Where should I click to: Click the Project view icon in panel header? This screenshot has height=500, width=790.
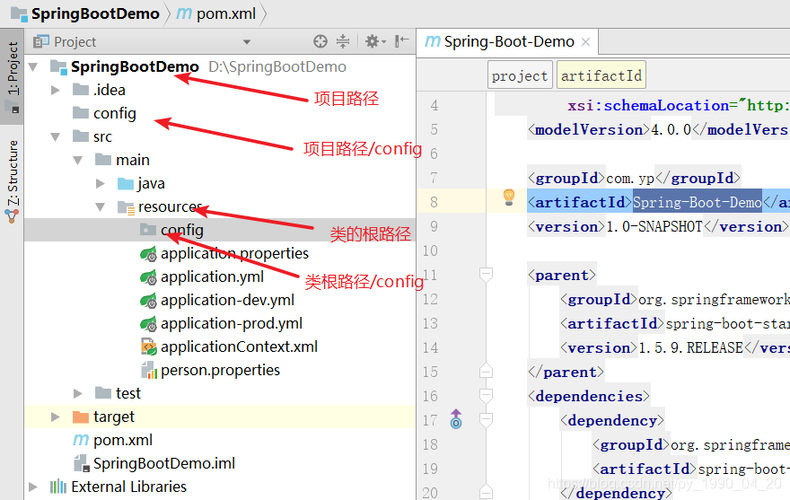(41, 41)
